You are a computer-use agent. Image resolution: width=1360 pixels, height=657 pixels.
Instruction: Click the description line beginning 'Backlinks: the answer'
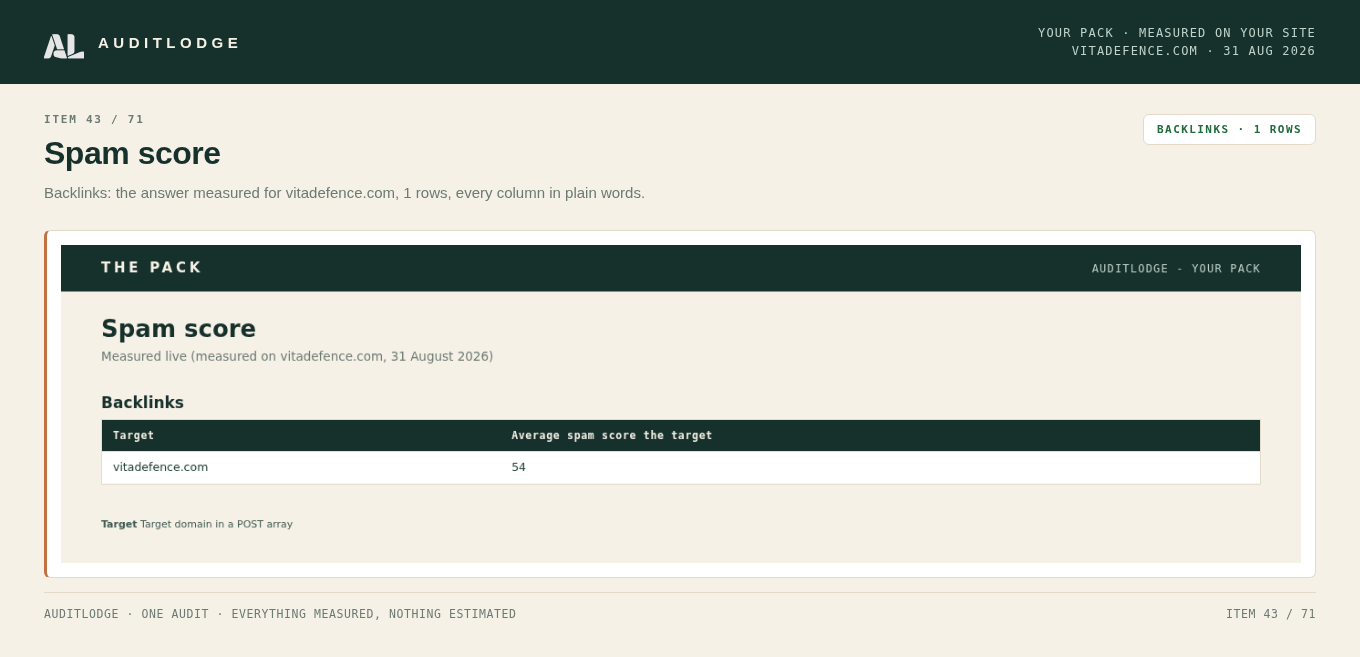[x=344, y=192]
